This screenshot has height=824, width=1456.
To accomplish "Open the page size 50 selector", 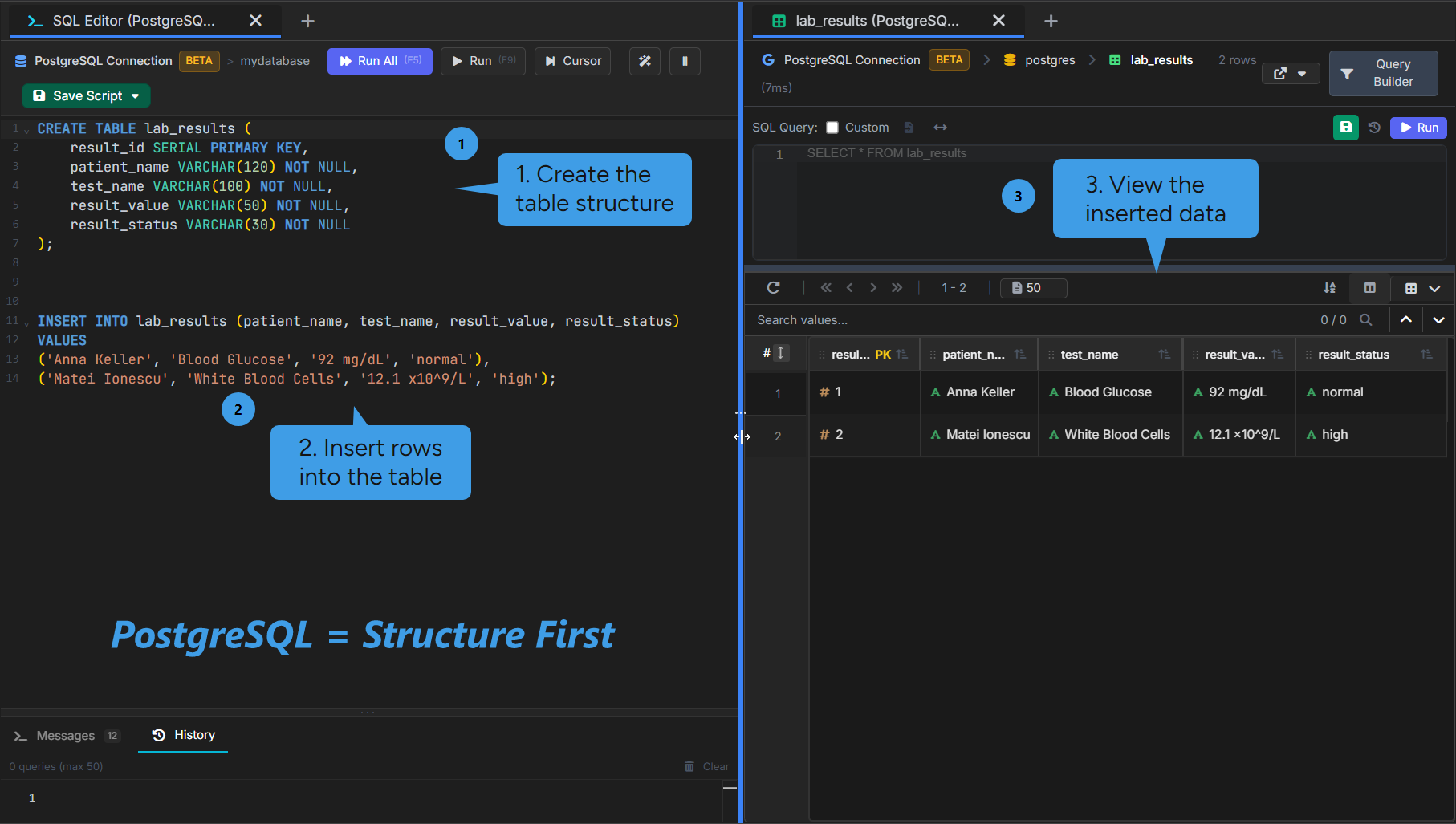I will coord(1033,288).
